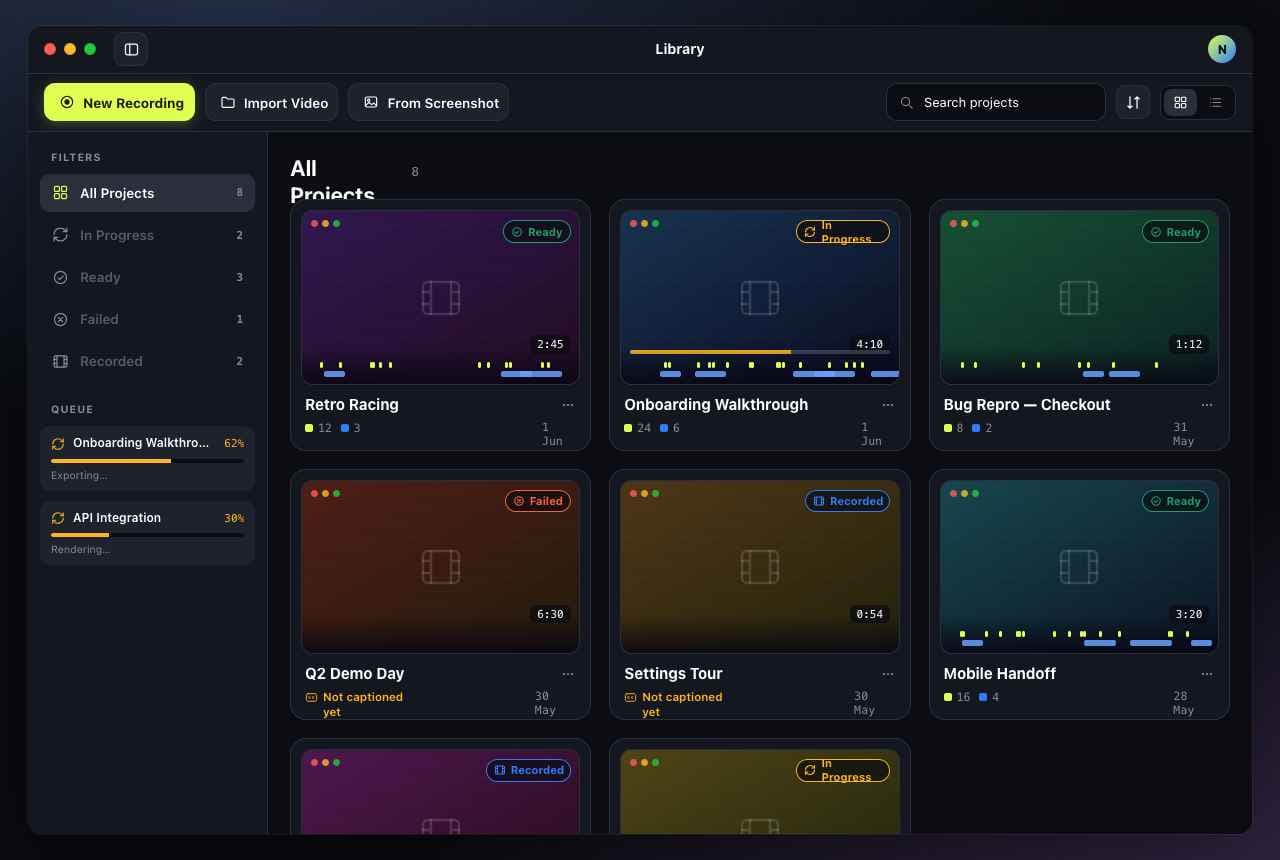
Task: Click Ready badge on Bug Repro — Checkout
Action: tap(1176, 232)
